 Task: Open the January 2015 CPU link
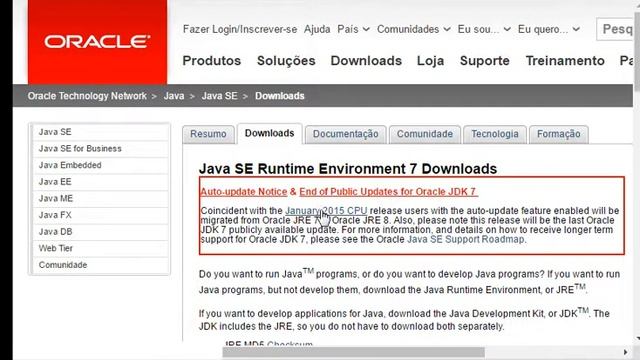[326, 211]
